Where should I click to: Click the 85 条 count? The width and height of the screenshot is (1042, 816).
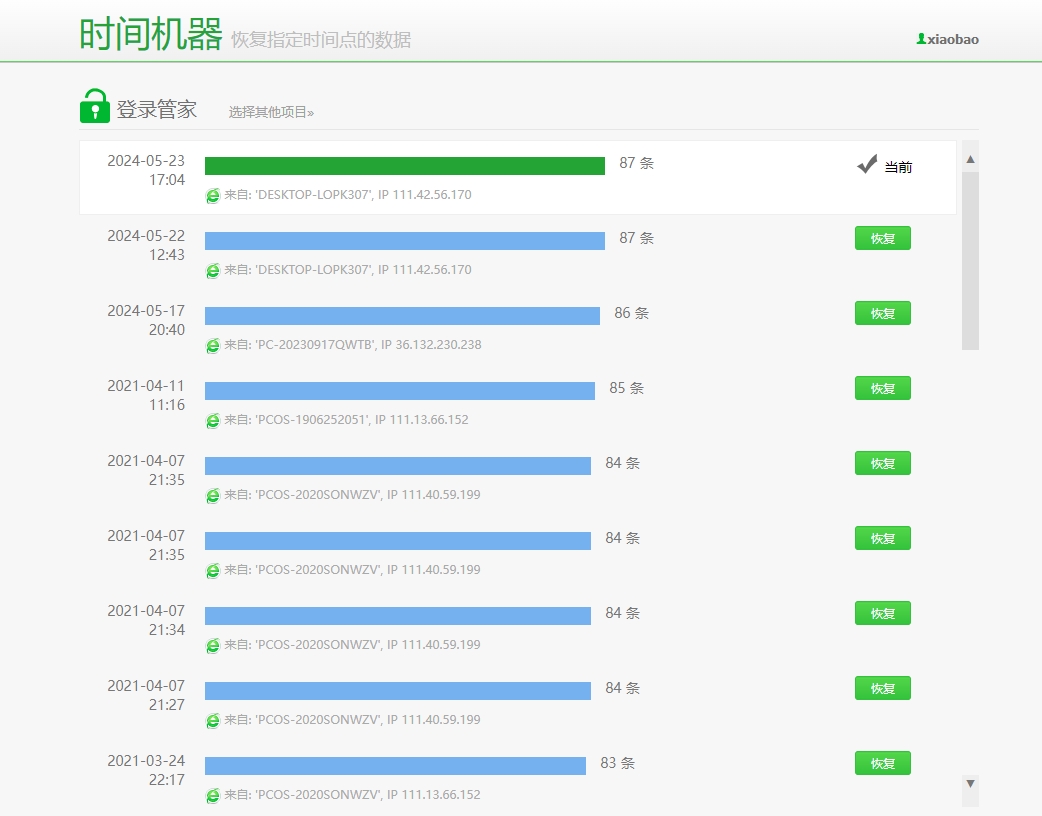click(627, 388)
